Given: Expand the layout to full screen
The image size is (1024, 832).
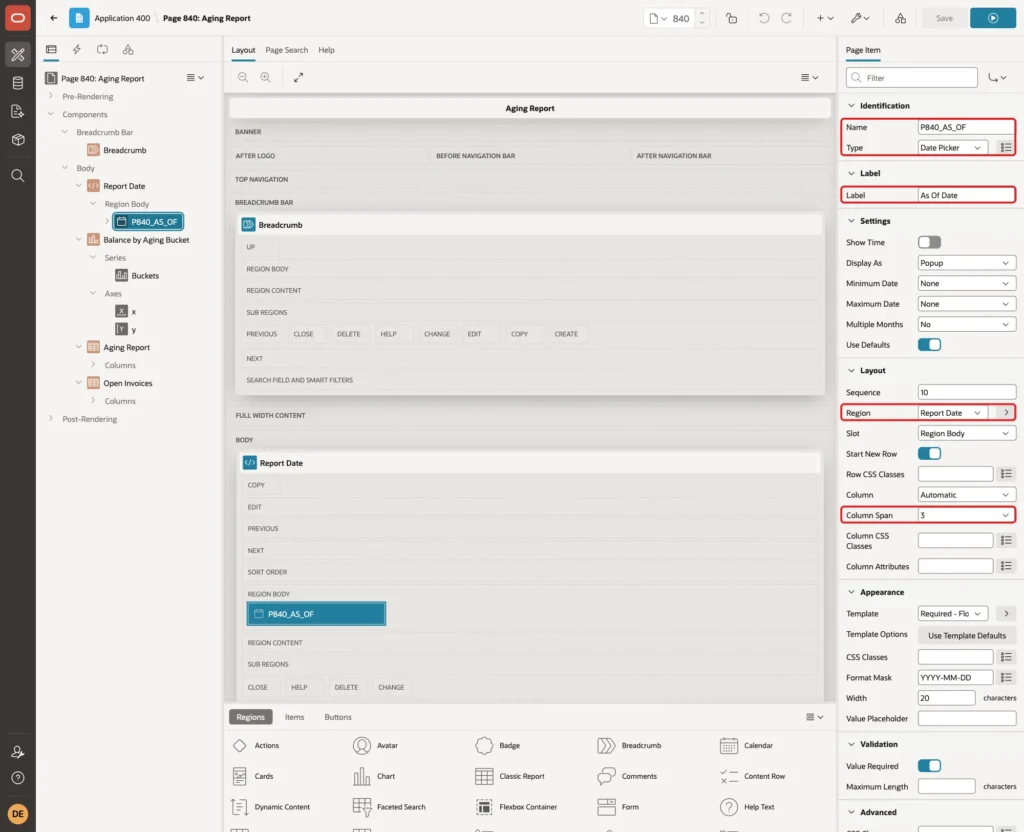Looking at the screenshot, I should (x=298, y=78).
